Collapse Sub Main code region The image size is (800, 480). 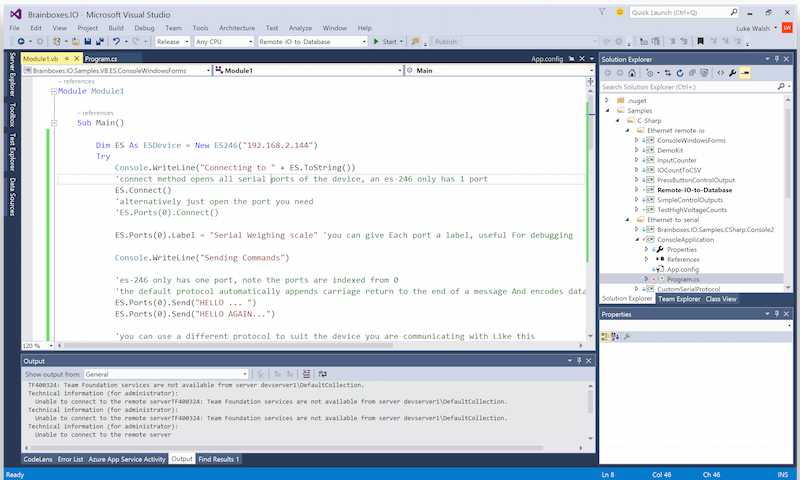54,122
